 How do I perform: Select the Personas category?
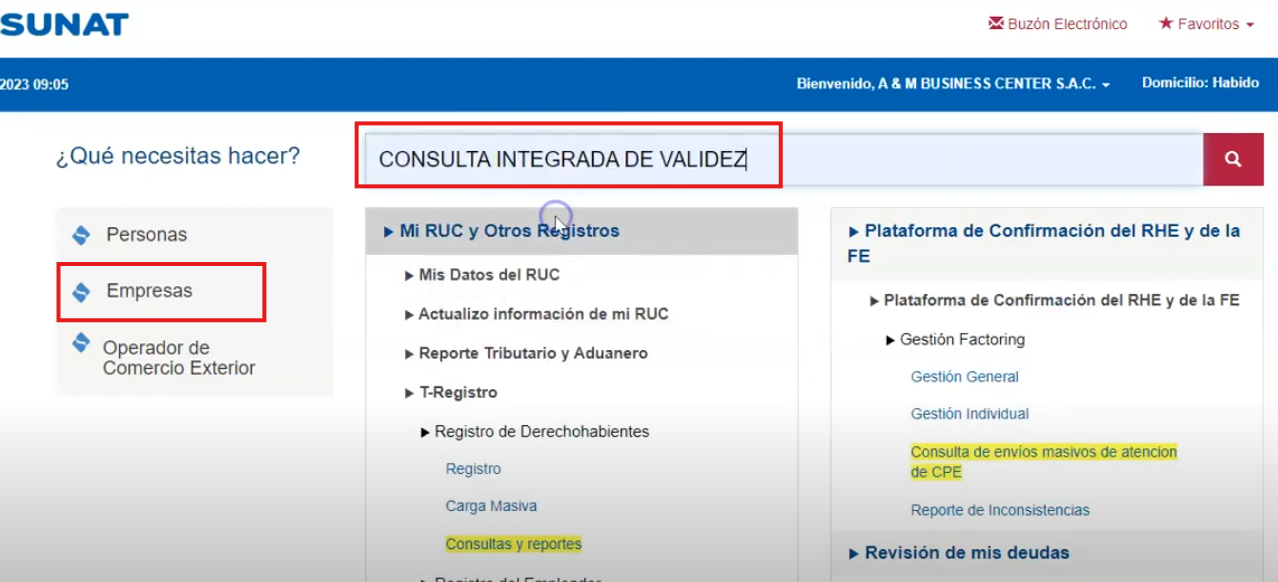(x=146, y=233)
